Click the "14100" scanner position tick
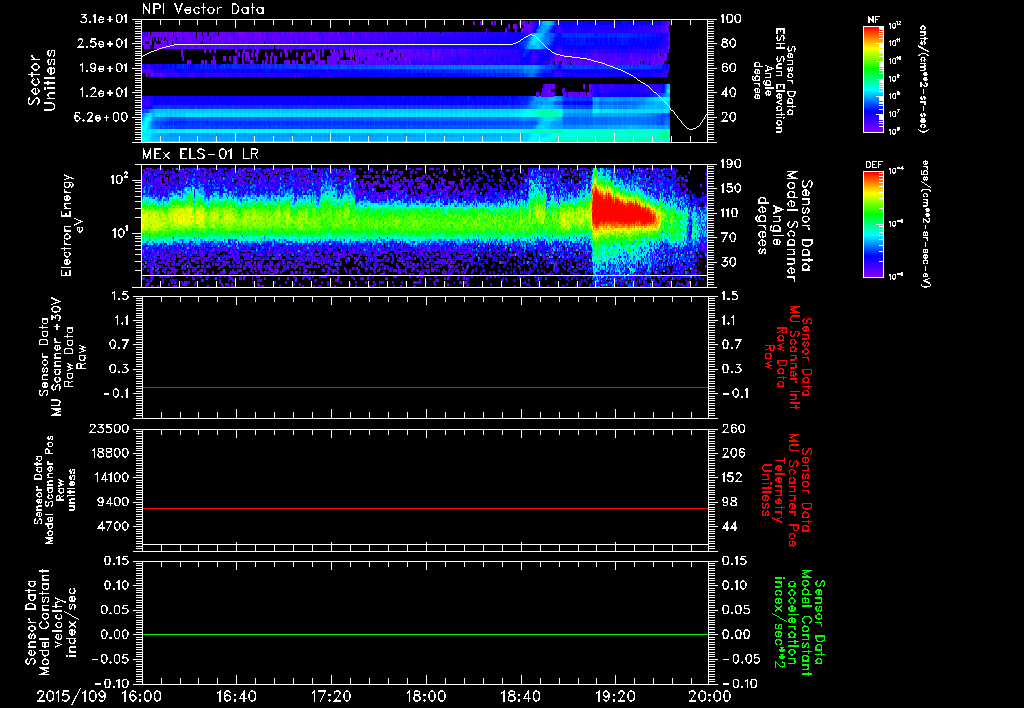The width and height of the screenshot is (1024, 708). point(110,477)
